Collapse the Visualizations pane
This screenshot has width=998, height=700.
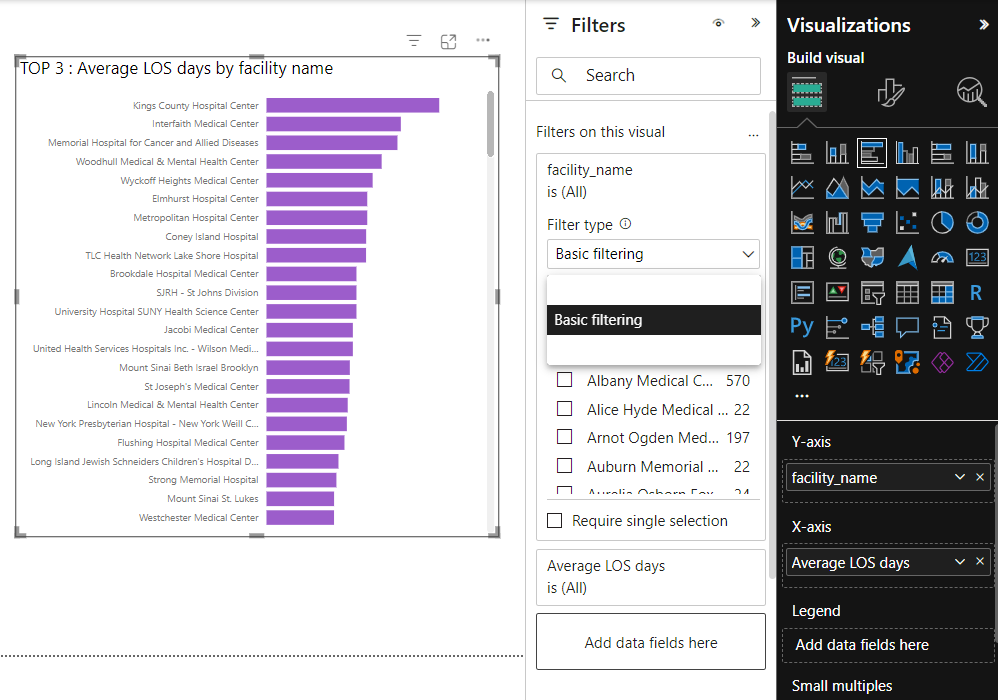(x=983, y=25)
